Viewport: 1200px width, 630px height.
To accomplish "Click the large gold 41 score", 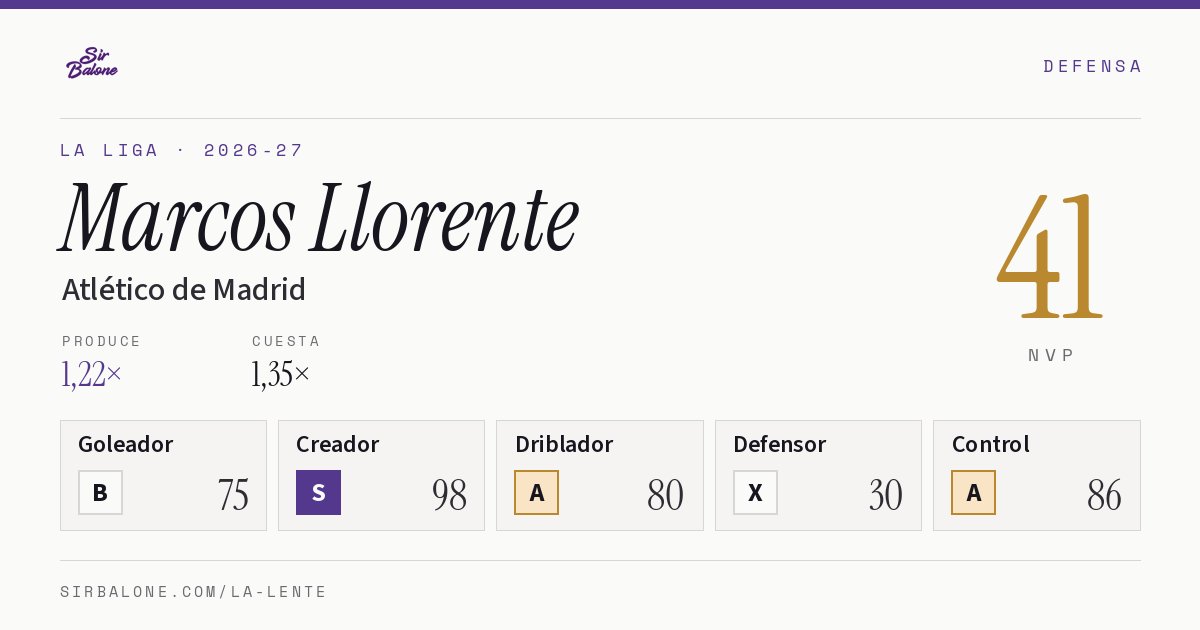I will coord(1050,256).
